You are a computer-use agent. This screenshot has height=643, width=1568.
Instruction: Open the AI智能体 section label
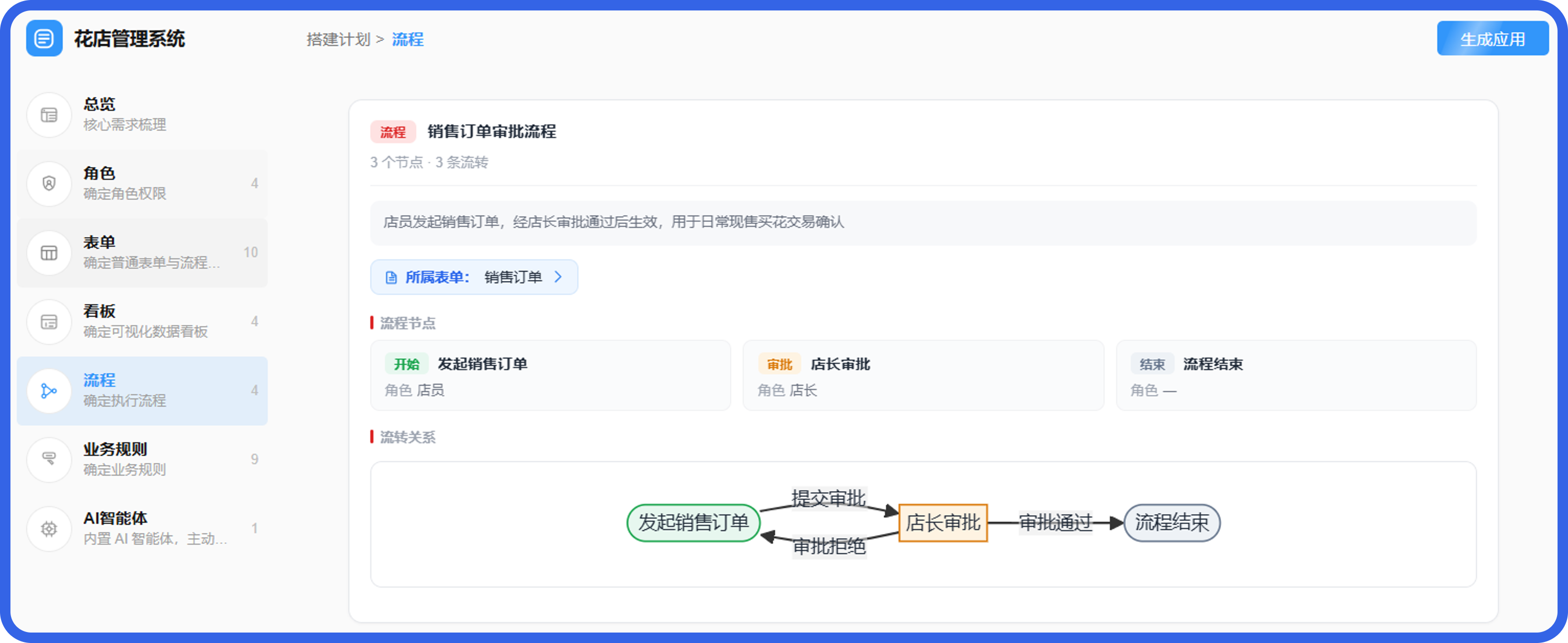coord(115,518)
